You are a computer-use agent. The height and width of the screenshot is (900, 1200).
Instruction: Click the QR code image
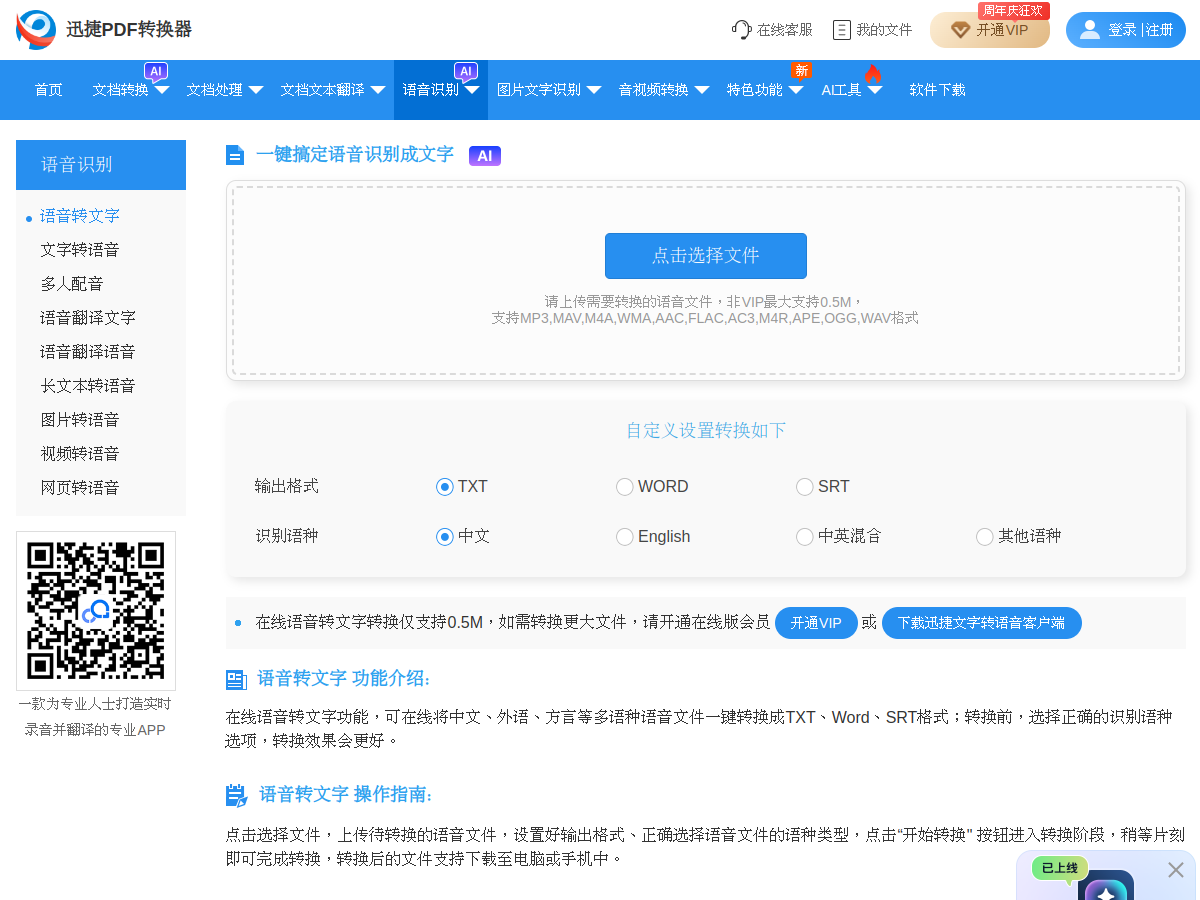point(96,611)
